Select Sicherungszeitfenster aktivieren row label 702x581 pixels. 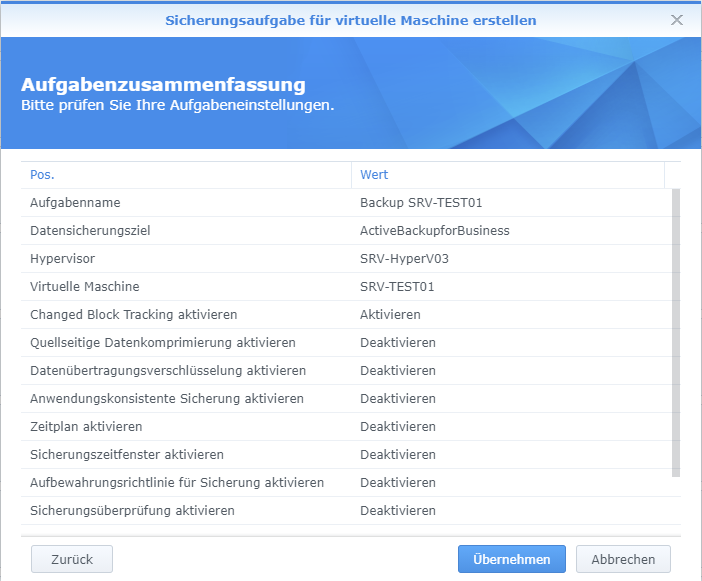[x=127, y=454]
